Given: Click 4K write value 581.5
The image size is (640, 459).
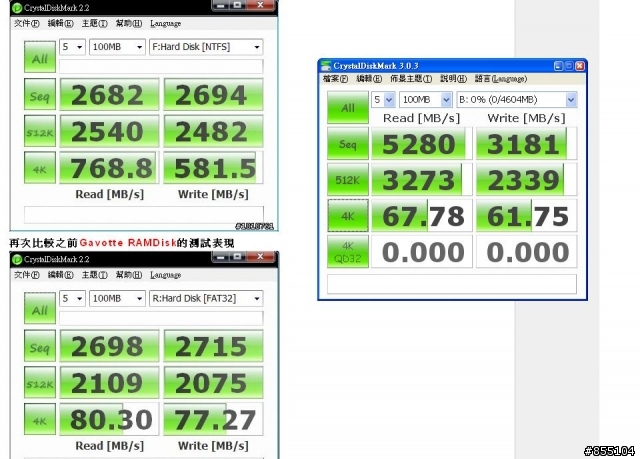Looking at the screenshot, I should [213, 168].
